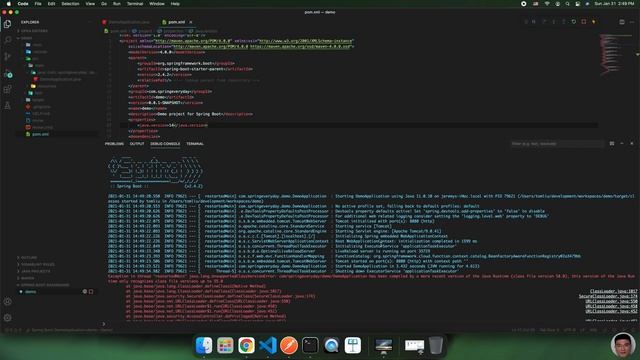Stop the demo app in Spring Boot Dashboard
The height and width of the screenshot is (360, 640).
pyautogui.click(x=91, y=291)
